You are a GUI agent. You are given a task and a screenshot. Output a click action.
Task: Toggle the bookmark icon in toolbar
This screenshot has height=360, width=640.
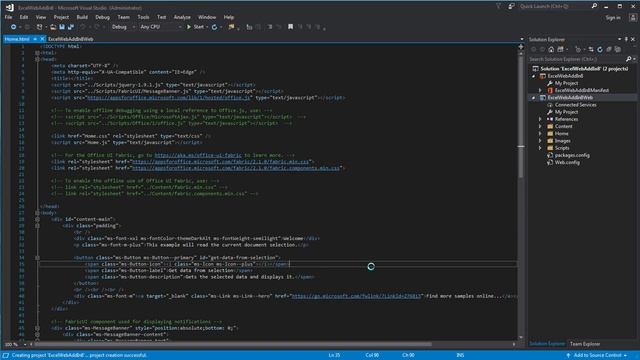coord(290,27)
